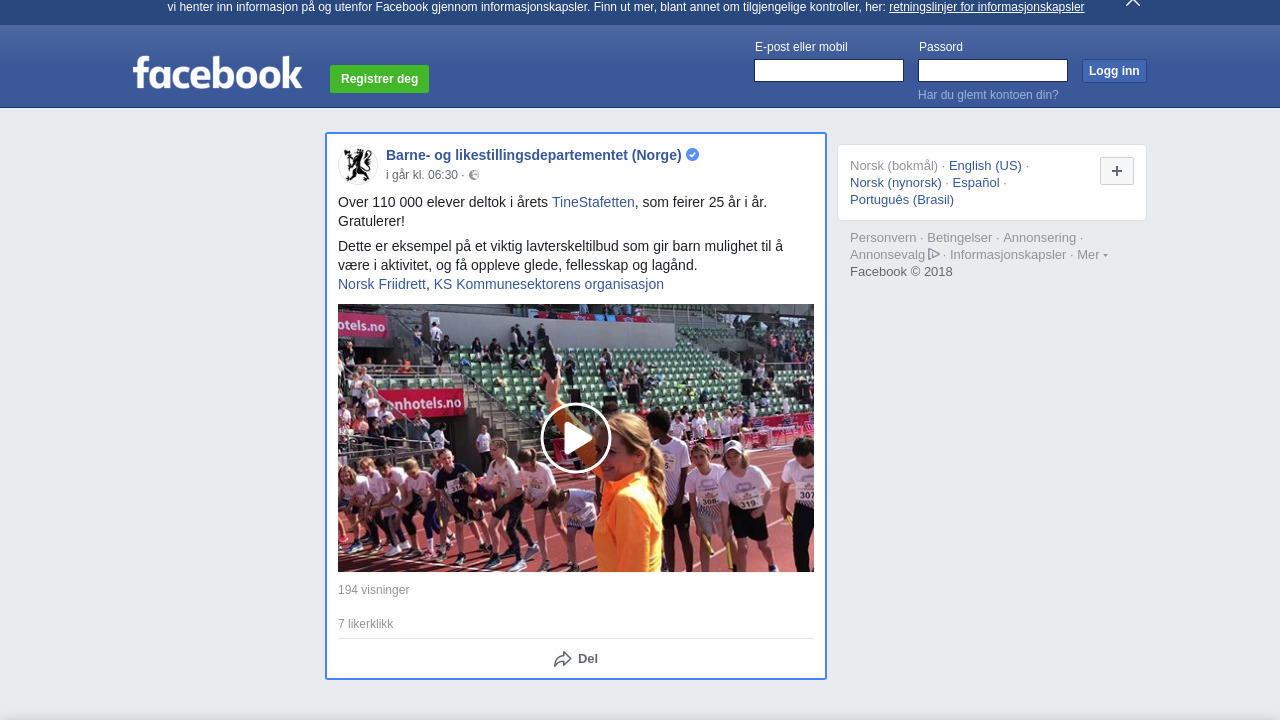Image resolution: width=1280 pixels, height=720 pixels.
Task: Expand the Mer footer dropdown
Action: click(1092, 255)
